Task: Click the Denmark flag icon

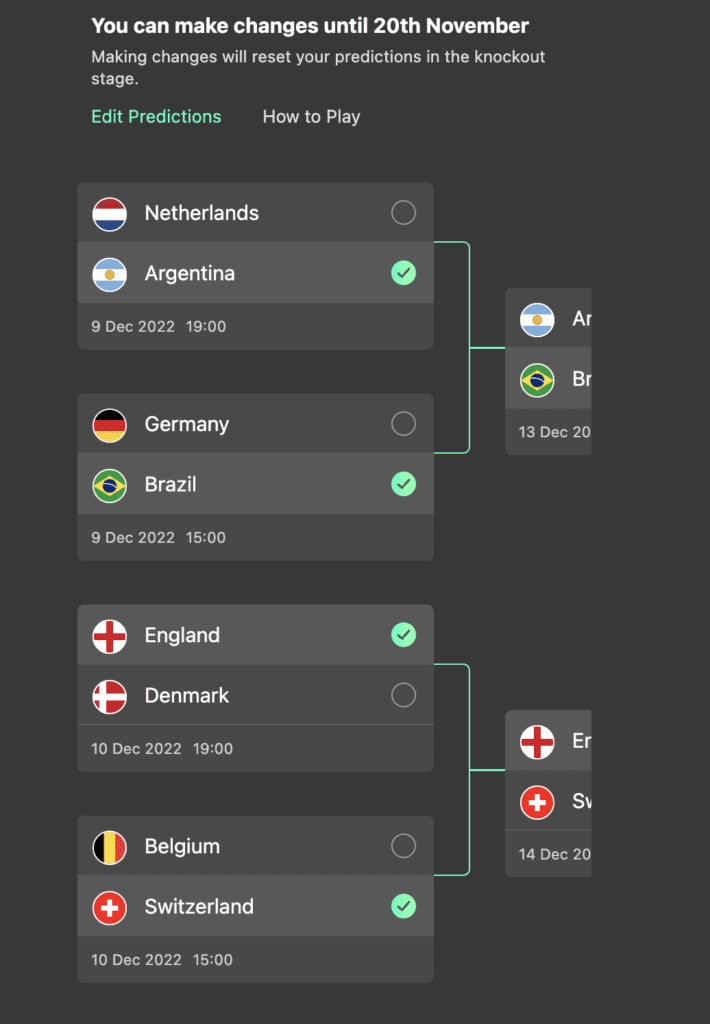Action: pos(110,696)
